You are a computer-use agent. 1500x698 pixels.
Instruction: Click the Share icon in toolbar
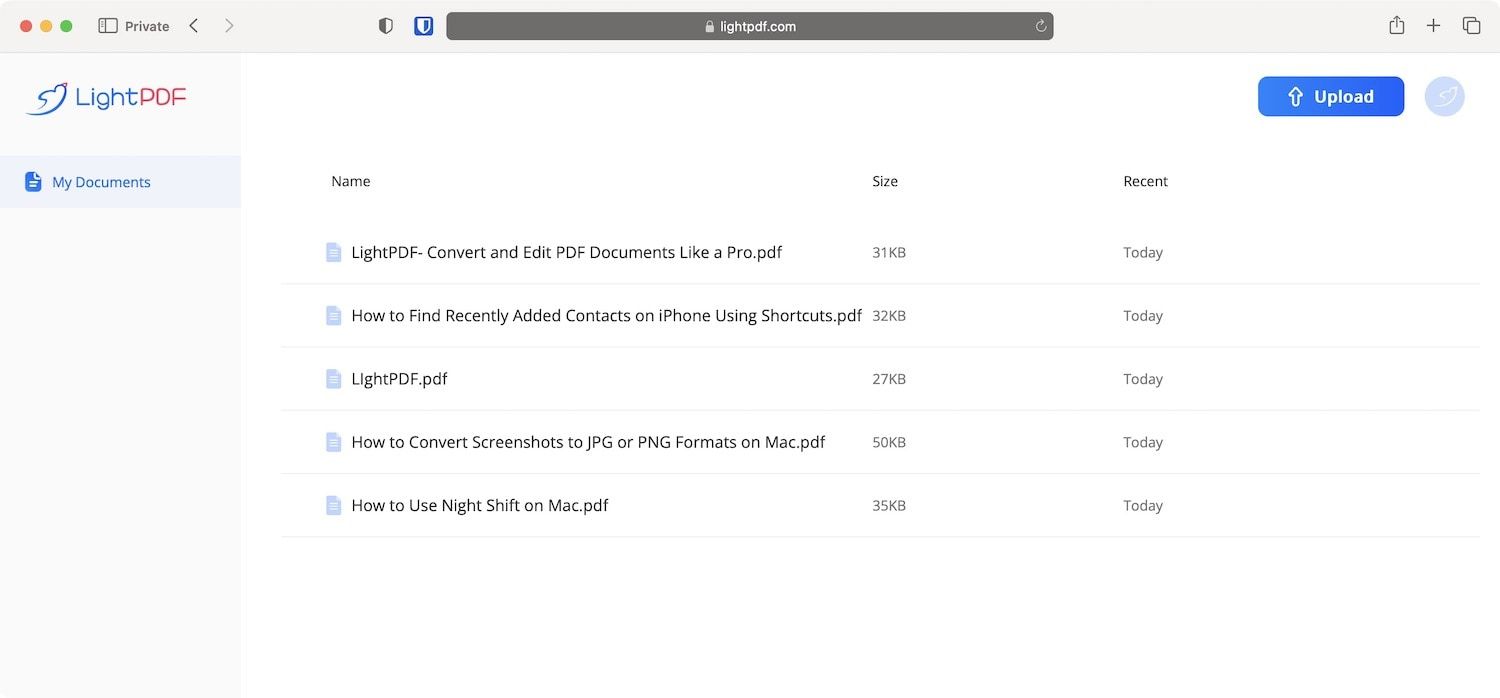[1396, 26]
